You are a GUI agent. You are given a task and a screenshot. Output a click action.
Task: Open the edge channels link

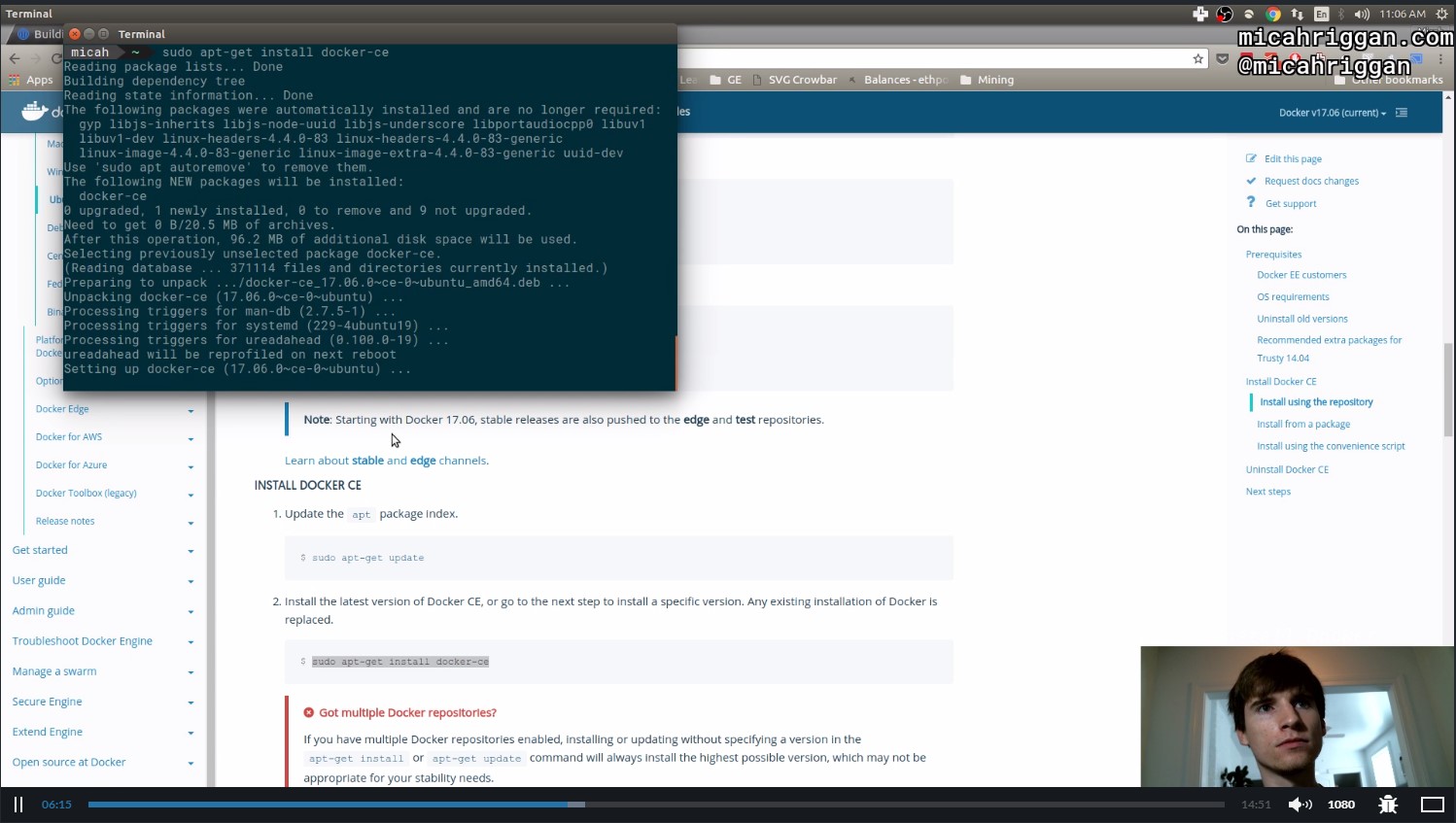423,461
